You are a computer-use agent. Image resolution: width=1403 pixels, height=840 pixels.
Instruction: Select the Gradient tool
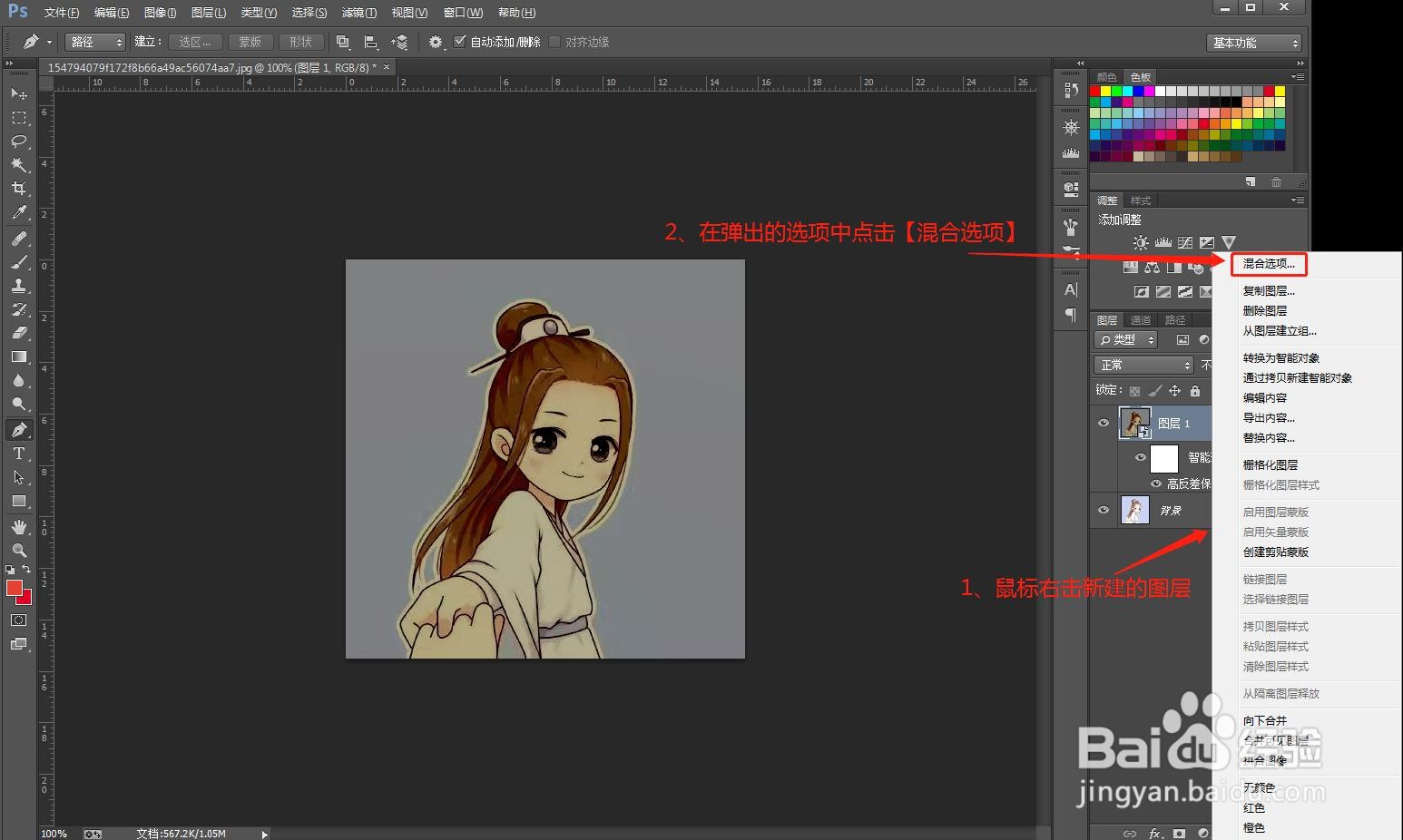[x=18, y=357]
